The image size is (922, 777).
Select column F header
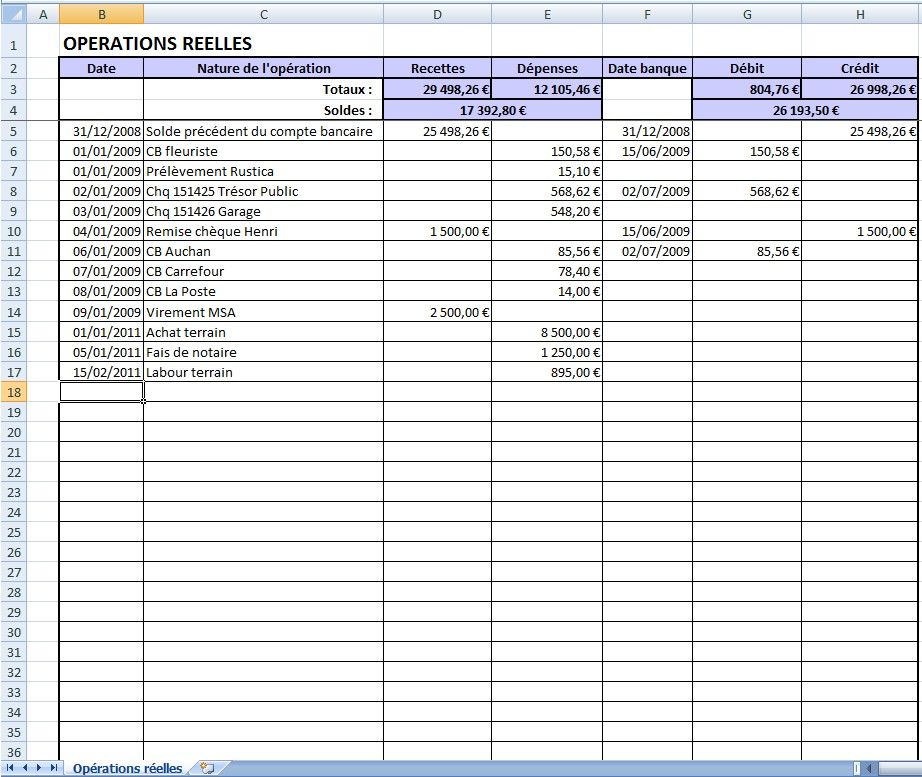(x=647, y=14)
